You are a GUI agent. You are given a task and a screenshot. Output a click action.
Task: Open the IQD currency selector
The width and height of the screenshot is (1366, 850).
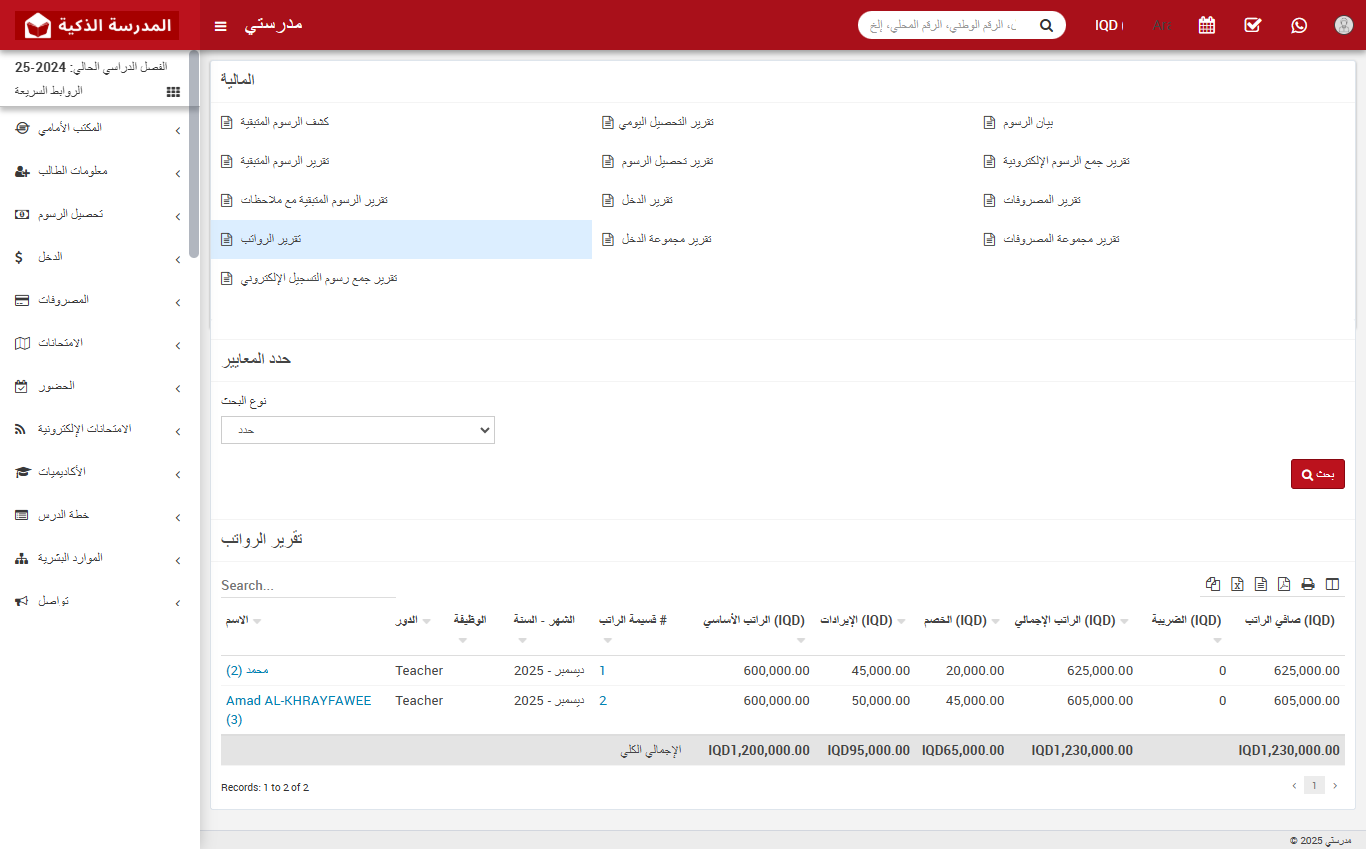click(x=1108, y=25)
